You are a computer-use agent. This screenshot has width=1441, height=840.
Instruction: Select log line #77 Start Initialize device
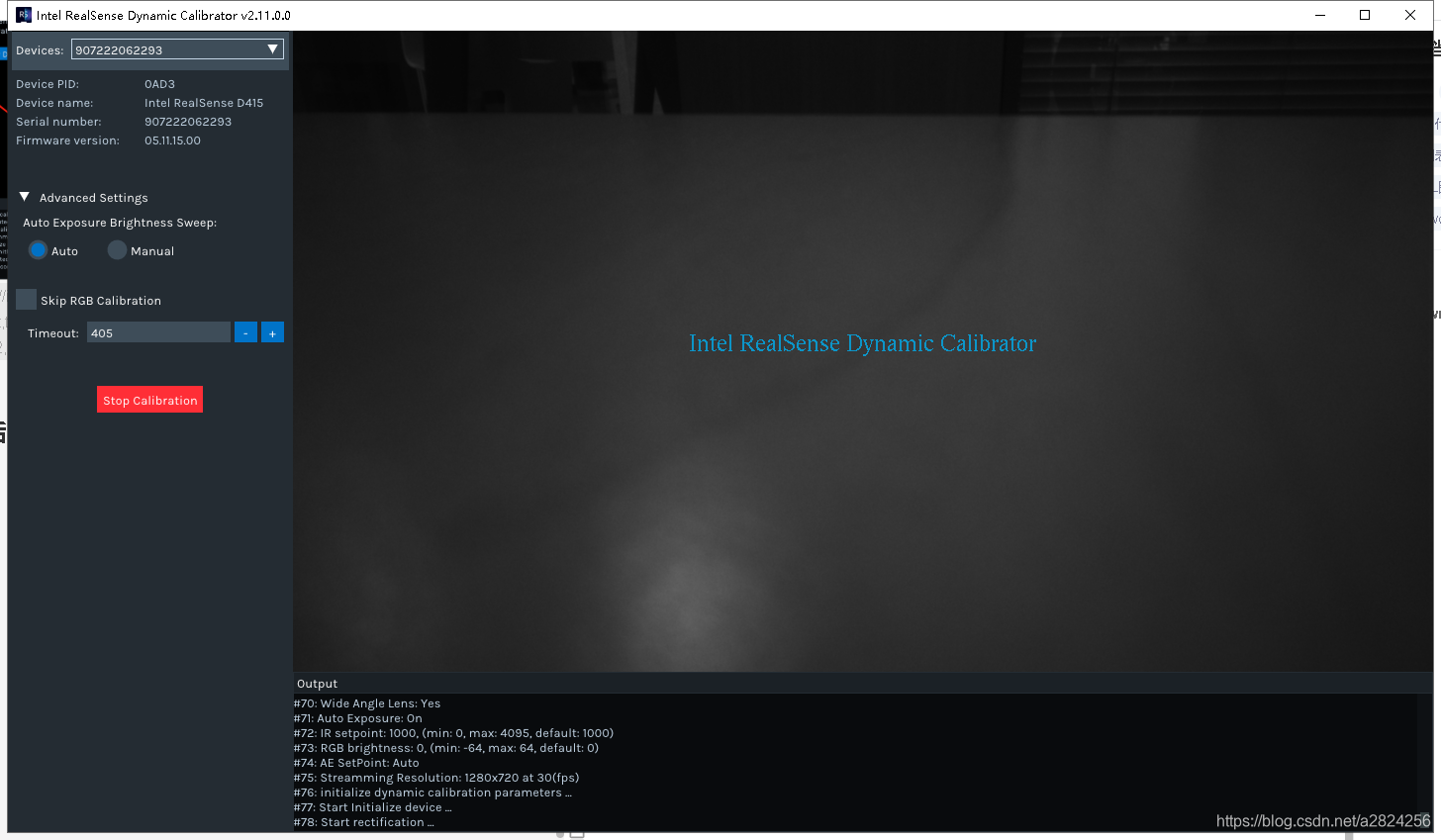pos(372,807)
